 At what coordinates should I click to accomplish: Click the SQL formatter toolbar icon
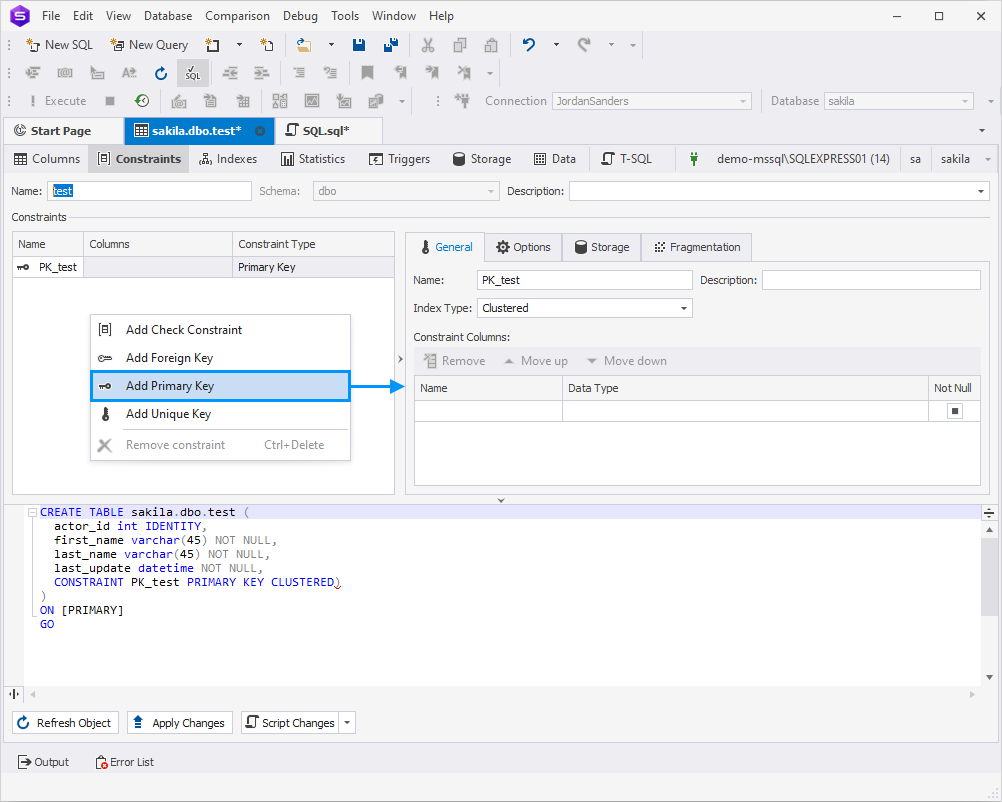(x=192, y=72)
